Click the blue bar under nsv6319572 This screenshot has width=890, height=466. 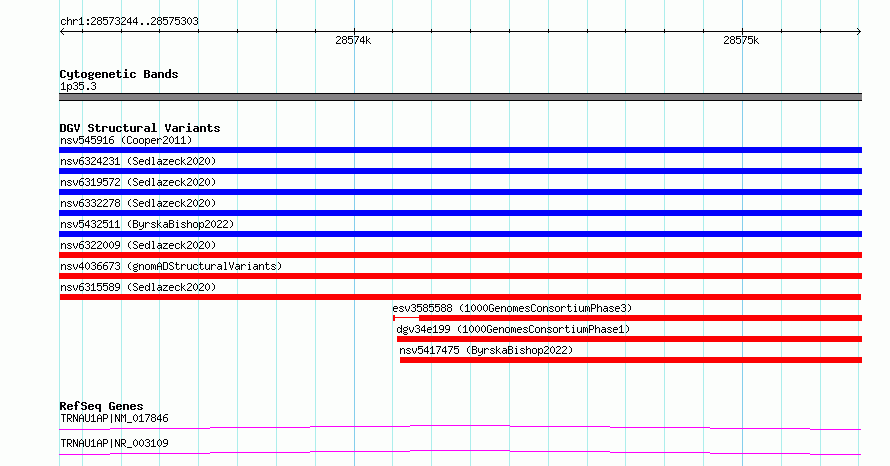point(460,192)
